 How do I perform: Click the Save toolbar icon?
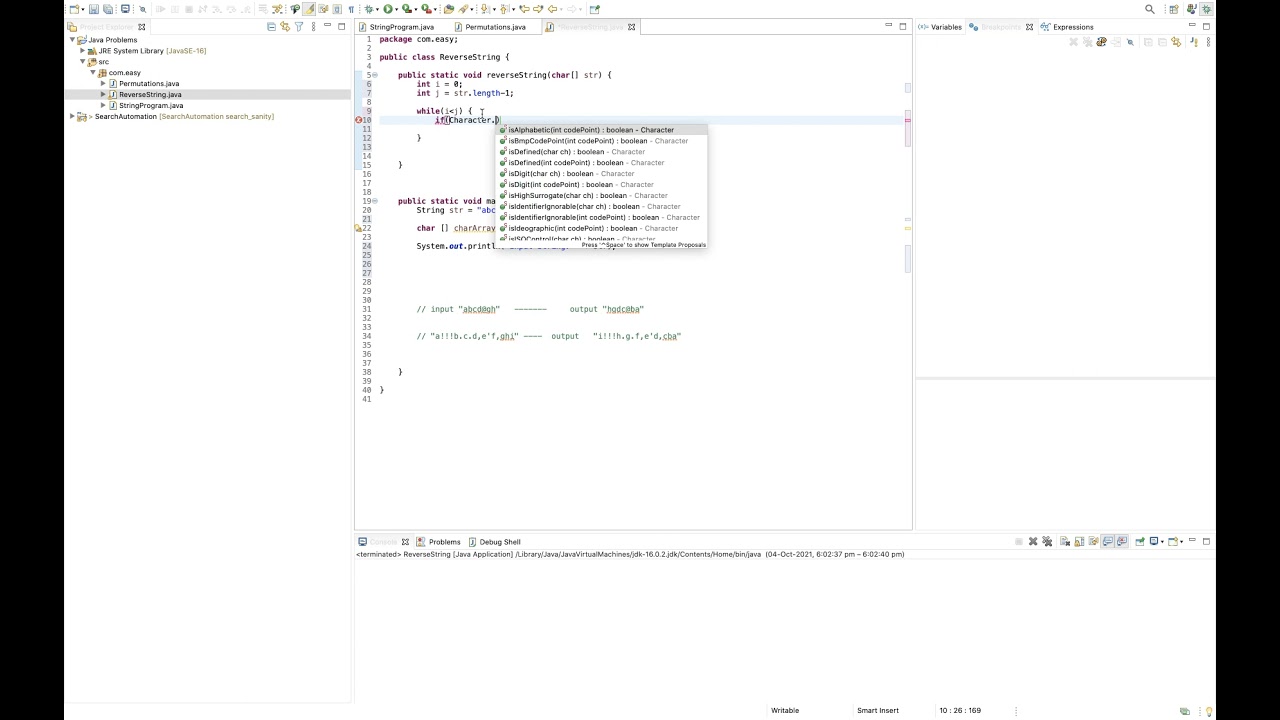93,9
